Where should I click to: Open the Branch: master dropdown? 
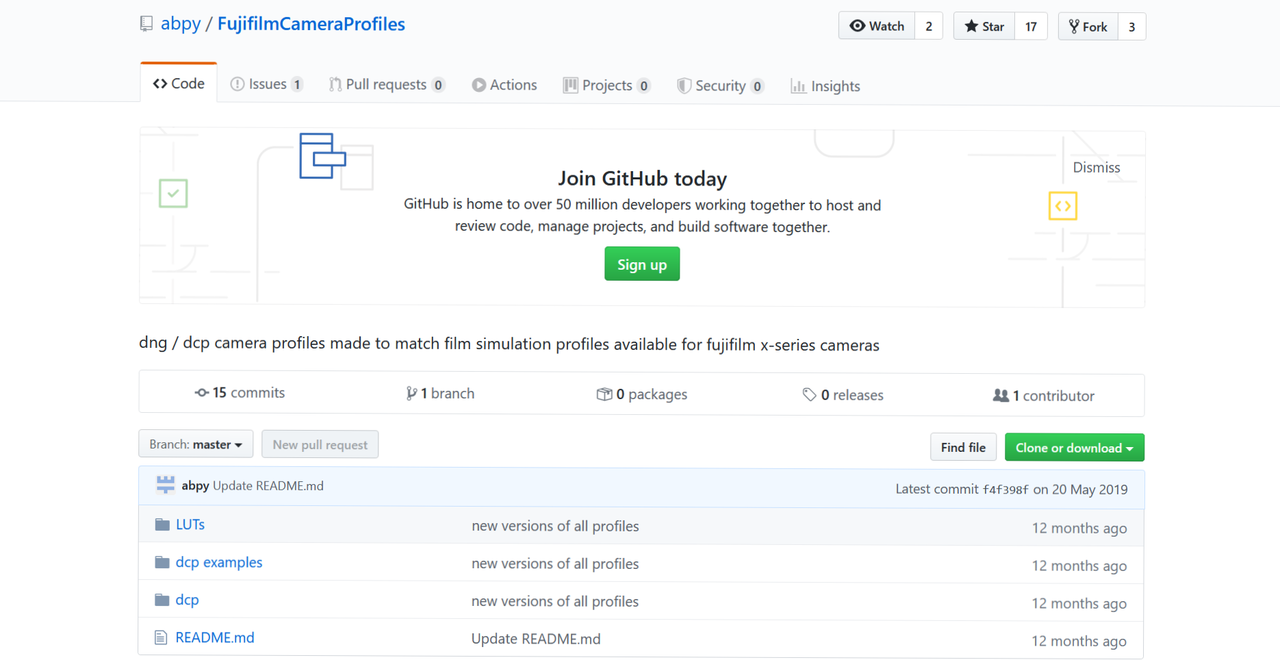(196, 445)
